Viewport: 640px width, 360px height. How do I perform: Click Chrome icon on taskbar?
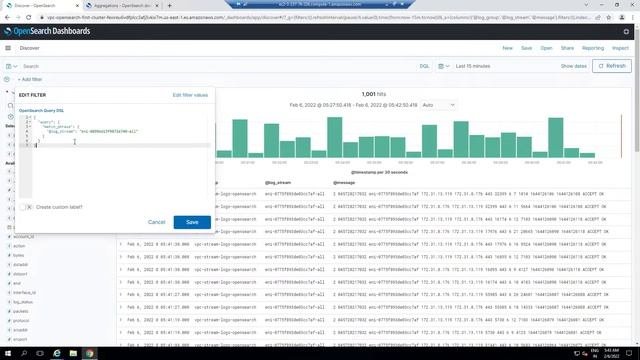(90, 353)
